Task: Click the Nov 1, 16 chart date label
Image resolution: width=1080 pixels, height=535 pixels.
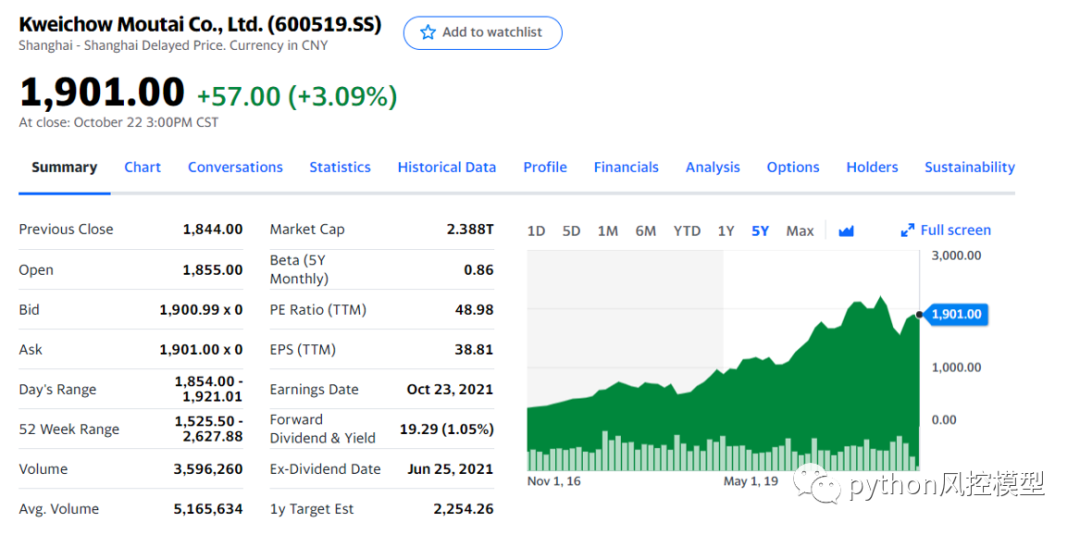Action: 554,481
